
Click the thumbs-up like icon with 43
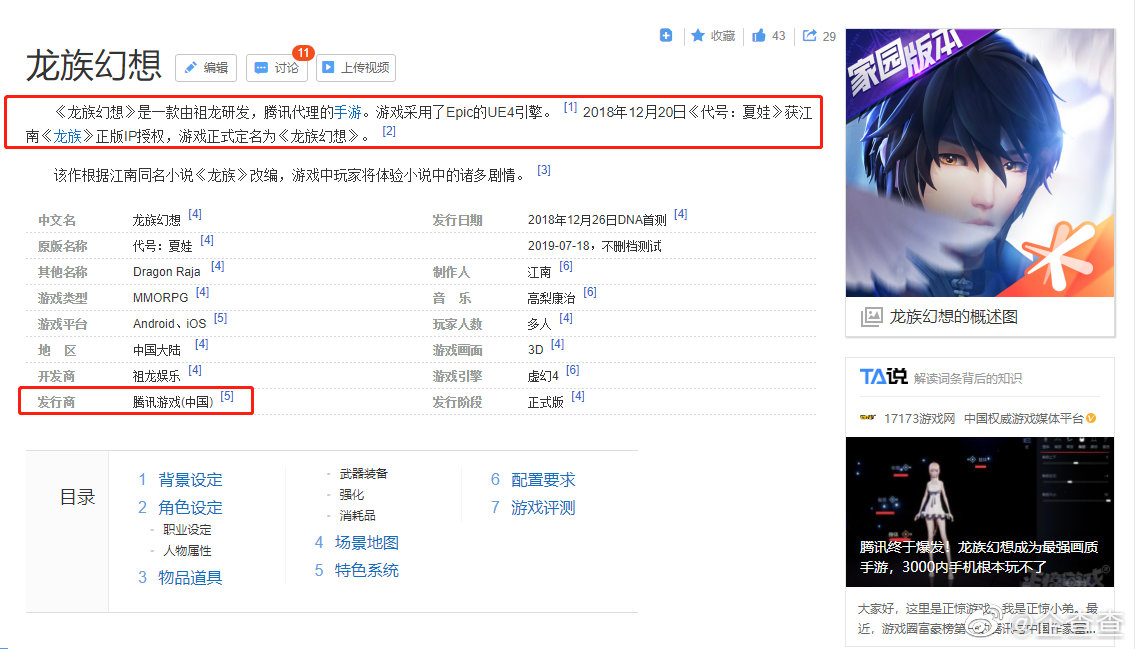coord(759,35)
